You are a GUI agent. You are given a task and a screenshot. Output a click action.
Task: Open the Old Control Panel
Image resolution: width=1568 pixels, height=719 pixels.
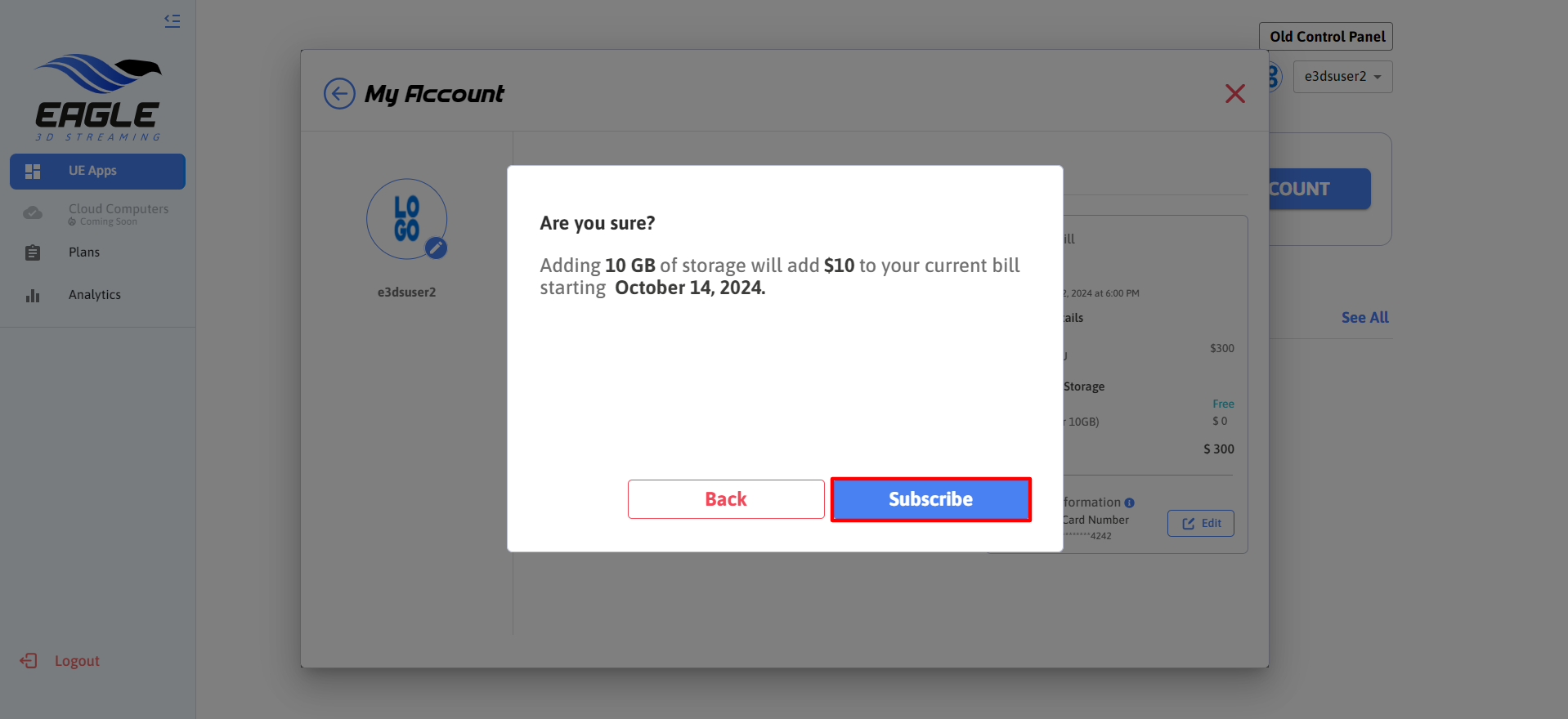pyautogui.click(x=1326, y=37)
